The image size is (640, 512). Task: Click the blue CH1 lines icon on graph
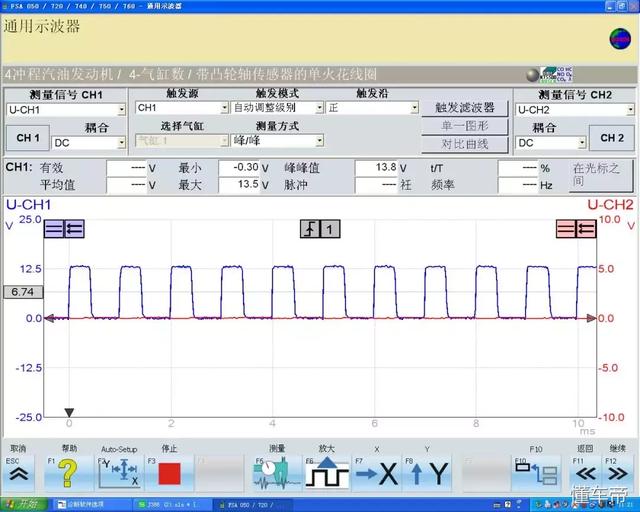coord(54,229)
